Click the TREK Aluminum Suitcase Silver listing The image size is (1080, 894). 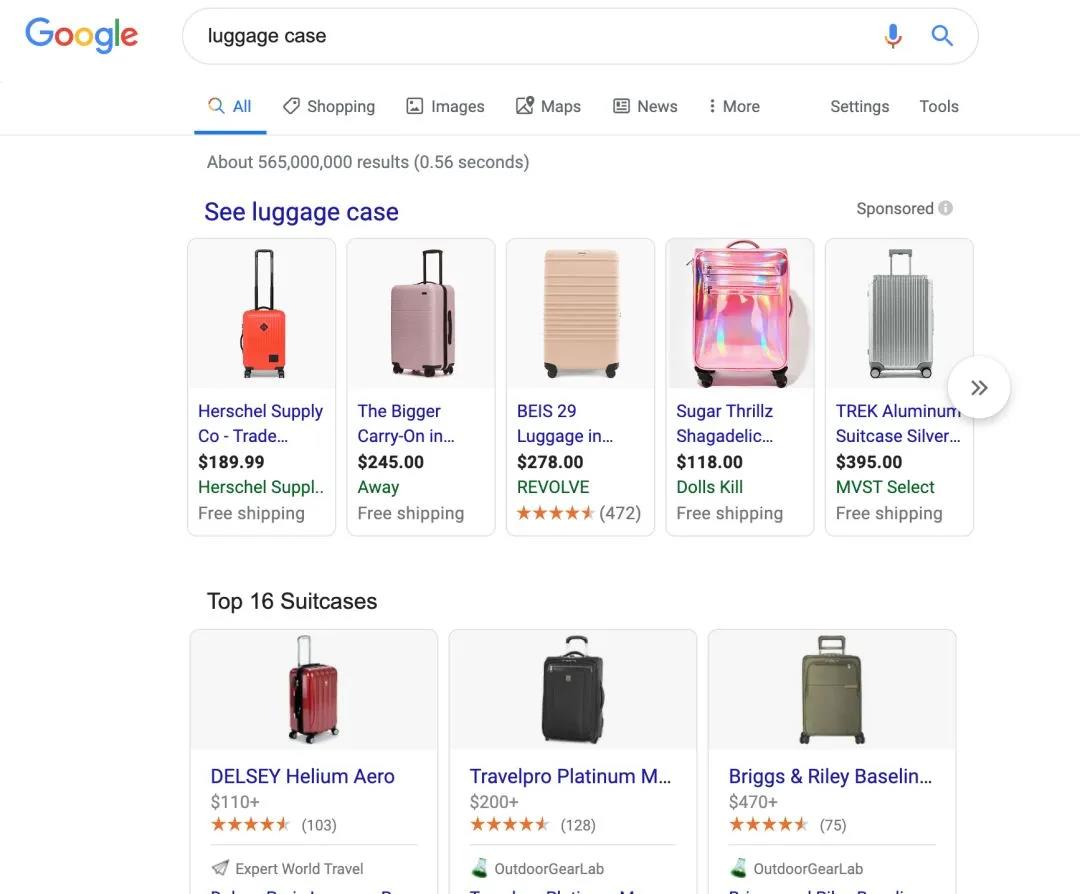(897, 423)
